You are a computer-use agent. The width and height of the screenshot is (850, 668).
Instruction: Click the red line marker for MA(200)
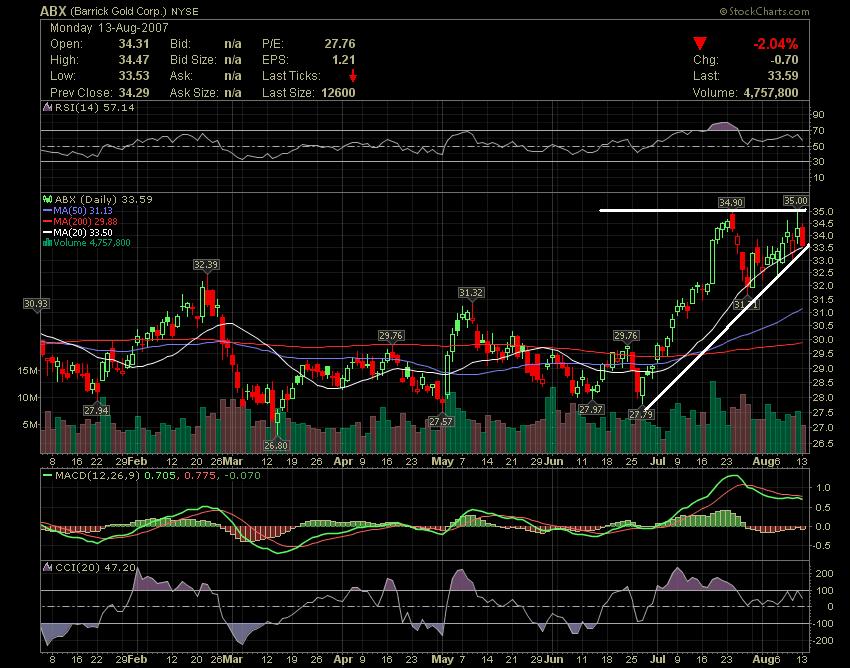tap(48, 222)
